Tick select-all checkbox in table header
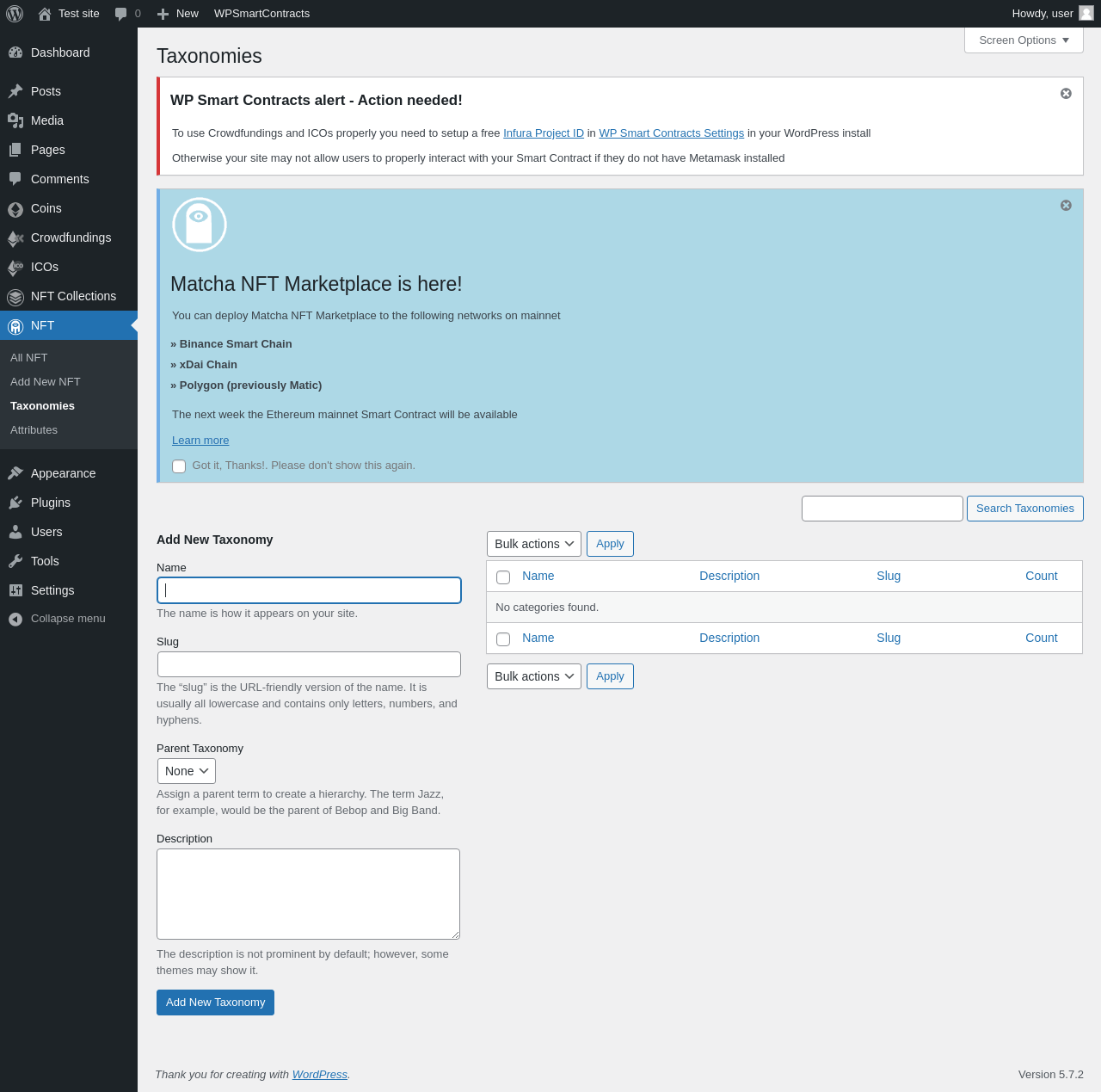 click(503, 577)
